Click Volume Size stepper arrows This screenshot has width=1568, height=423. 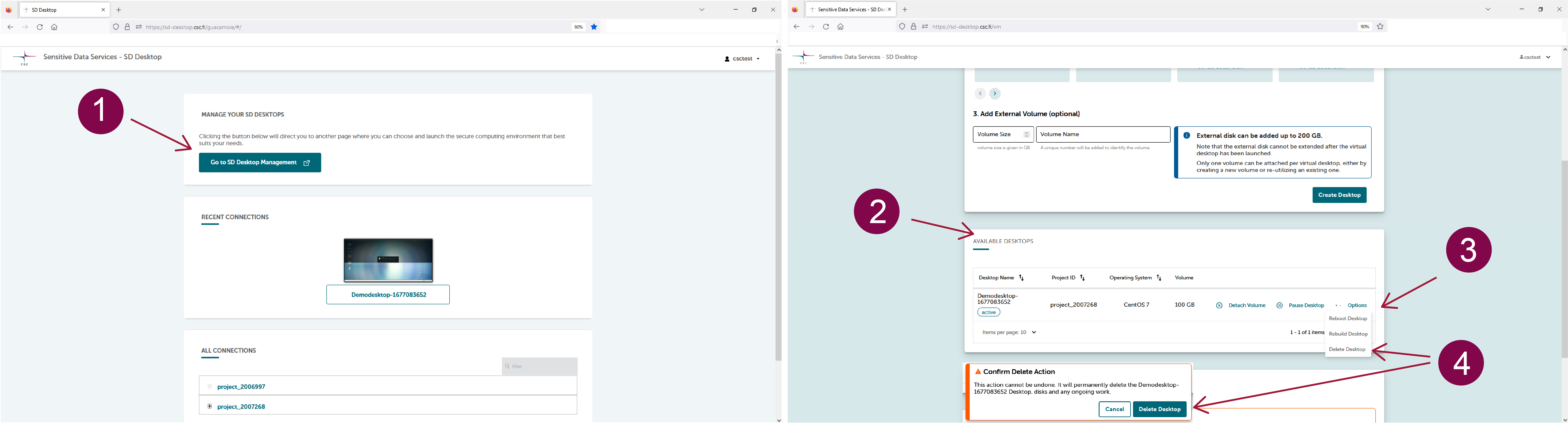[x=1027, y=135]
